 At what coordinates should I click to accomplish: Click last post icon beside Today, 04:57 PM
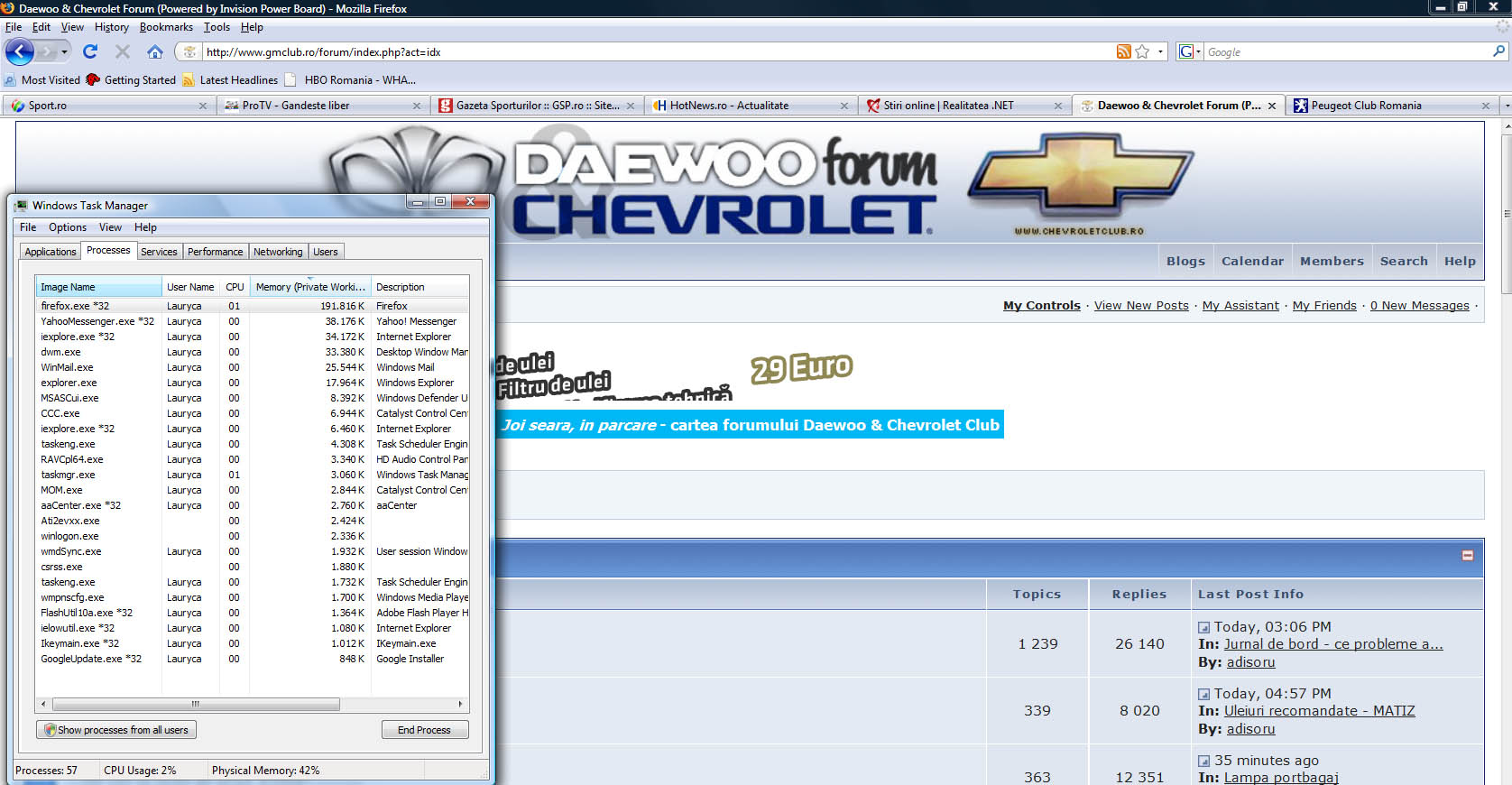point(1203,694)
